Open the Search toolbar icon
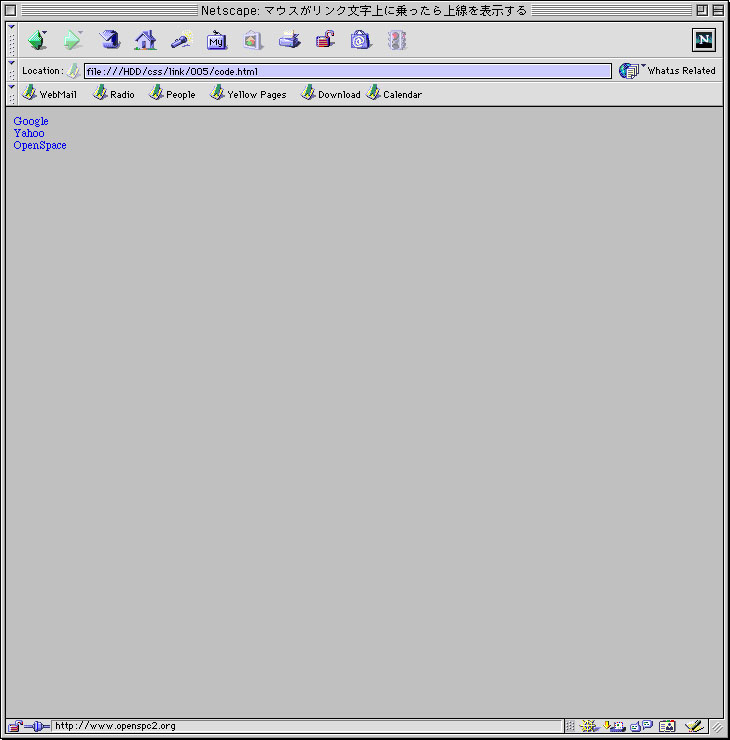Image resolution: width=730 pixels, height=740 pixels. (x=181, y=40)
